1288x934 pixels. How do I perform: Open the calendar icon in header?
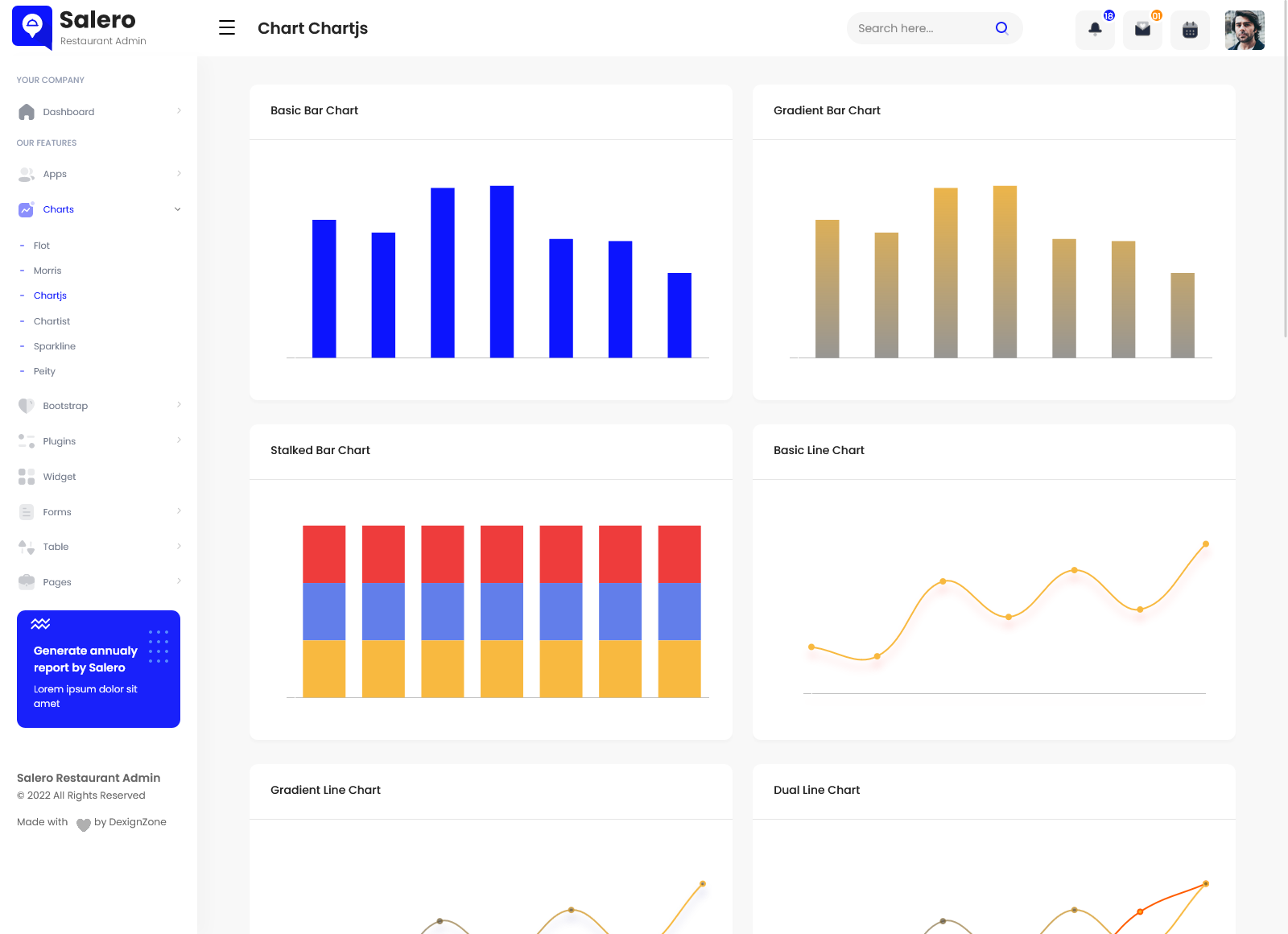point(1190,30)
